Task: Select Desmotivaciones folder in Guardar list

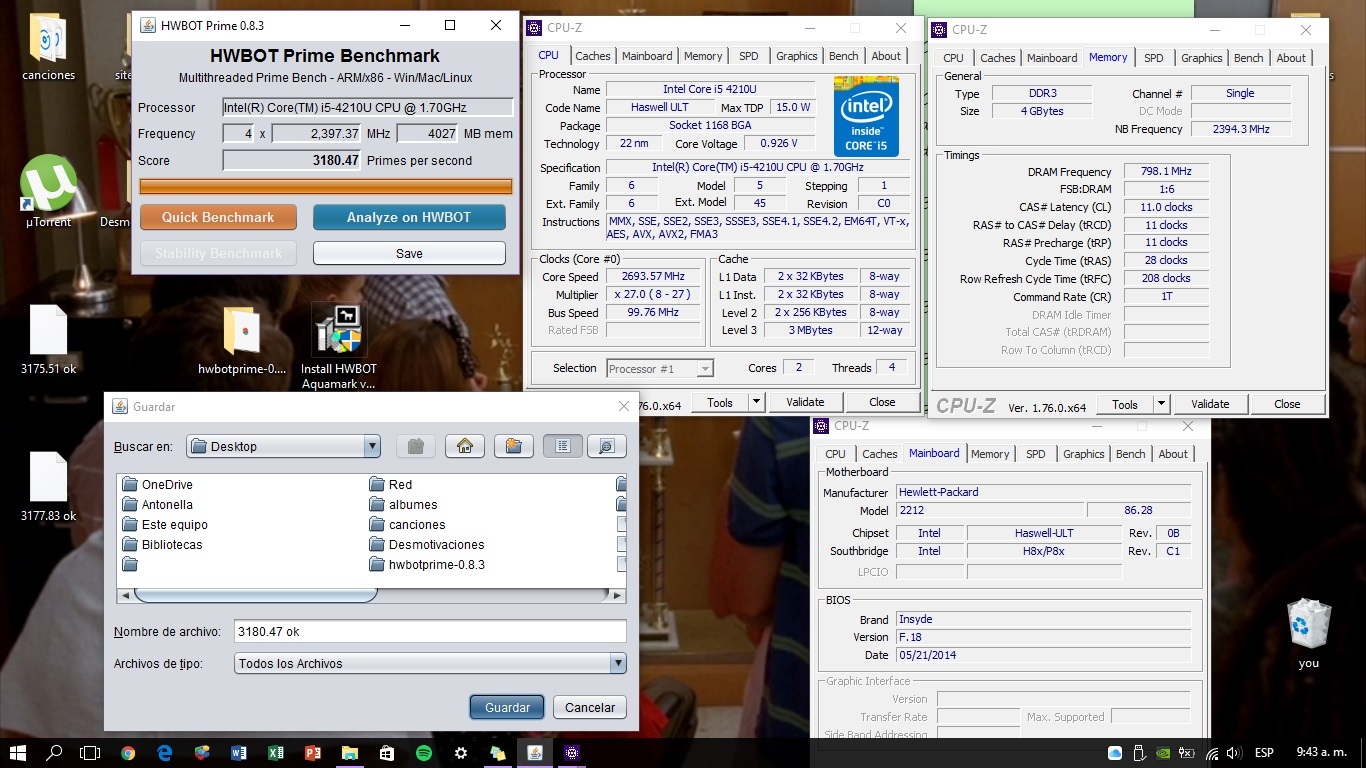Action: pos(427,545)
